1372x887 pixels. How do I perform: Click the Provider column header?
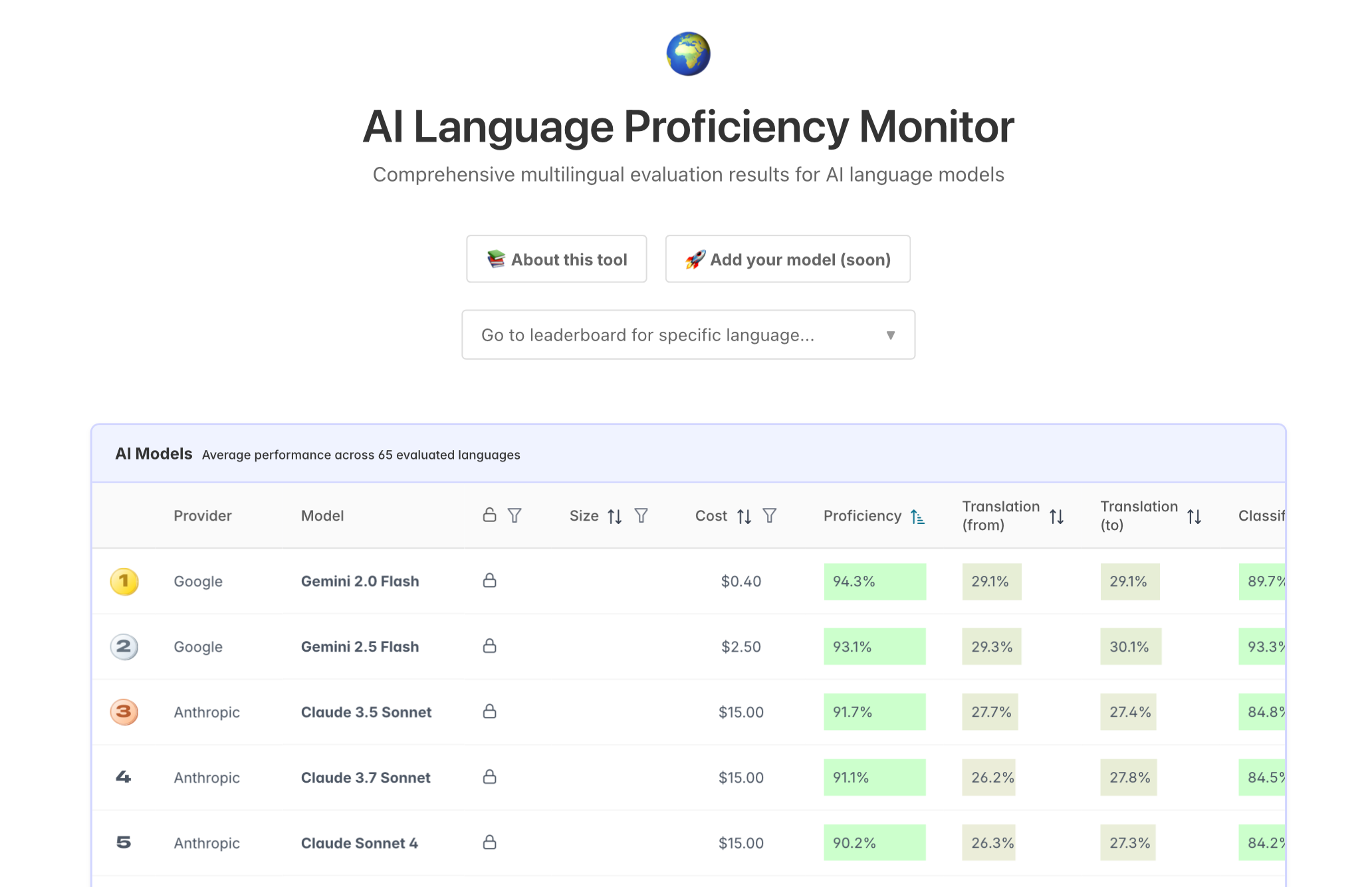coord(203,515)
